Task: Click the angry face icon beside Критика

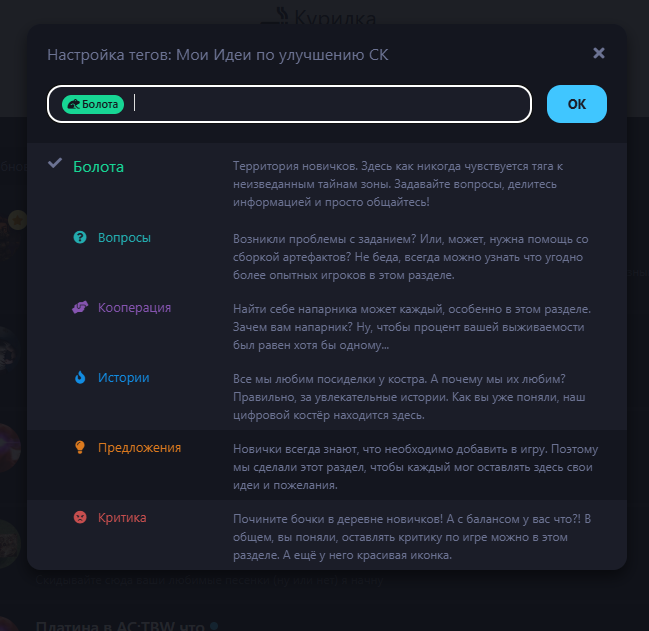Action: [x=80, y=517]
